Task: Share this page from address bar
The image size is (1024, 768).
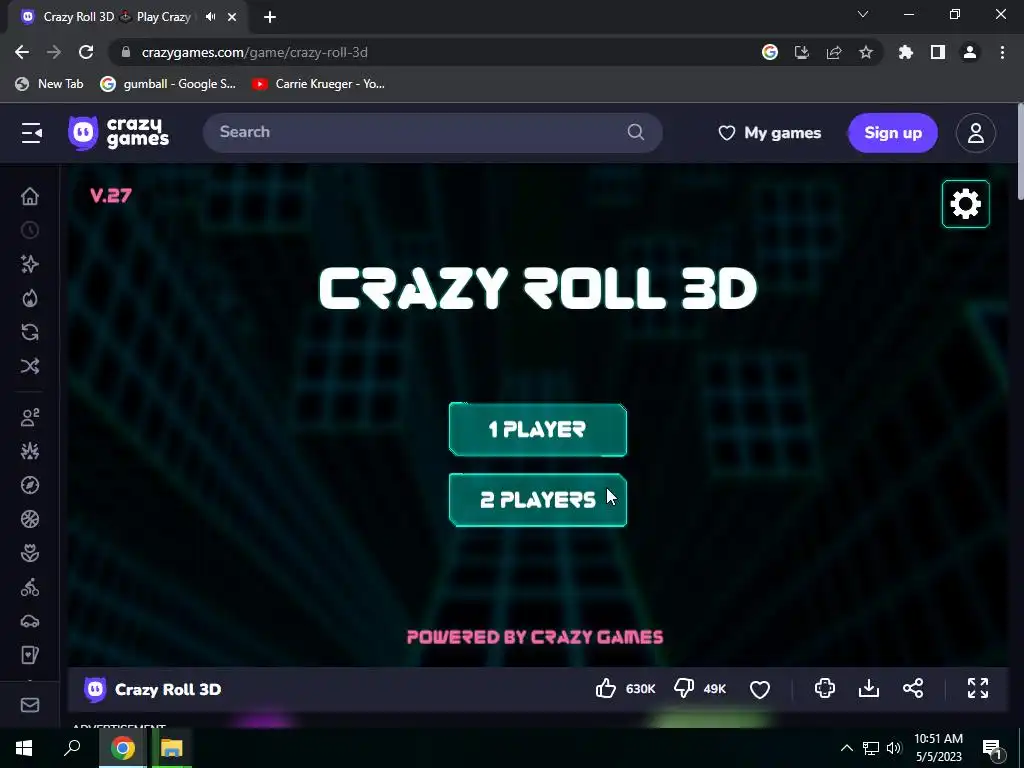Action: (x=834, y=52)
